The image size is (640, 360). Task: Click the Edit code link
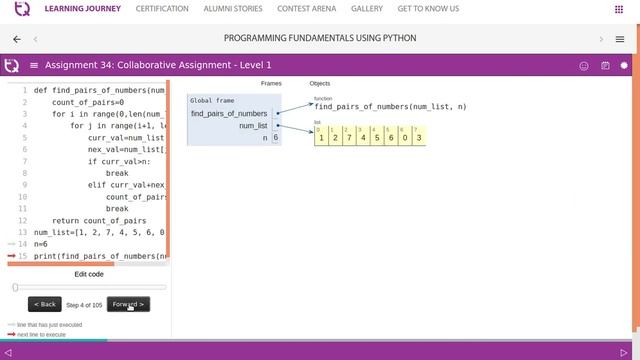point(89,274)
